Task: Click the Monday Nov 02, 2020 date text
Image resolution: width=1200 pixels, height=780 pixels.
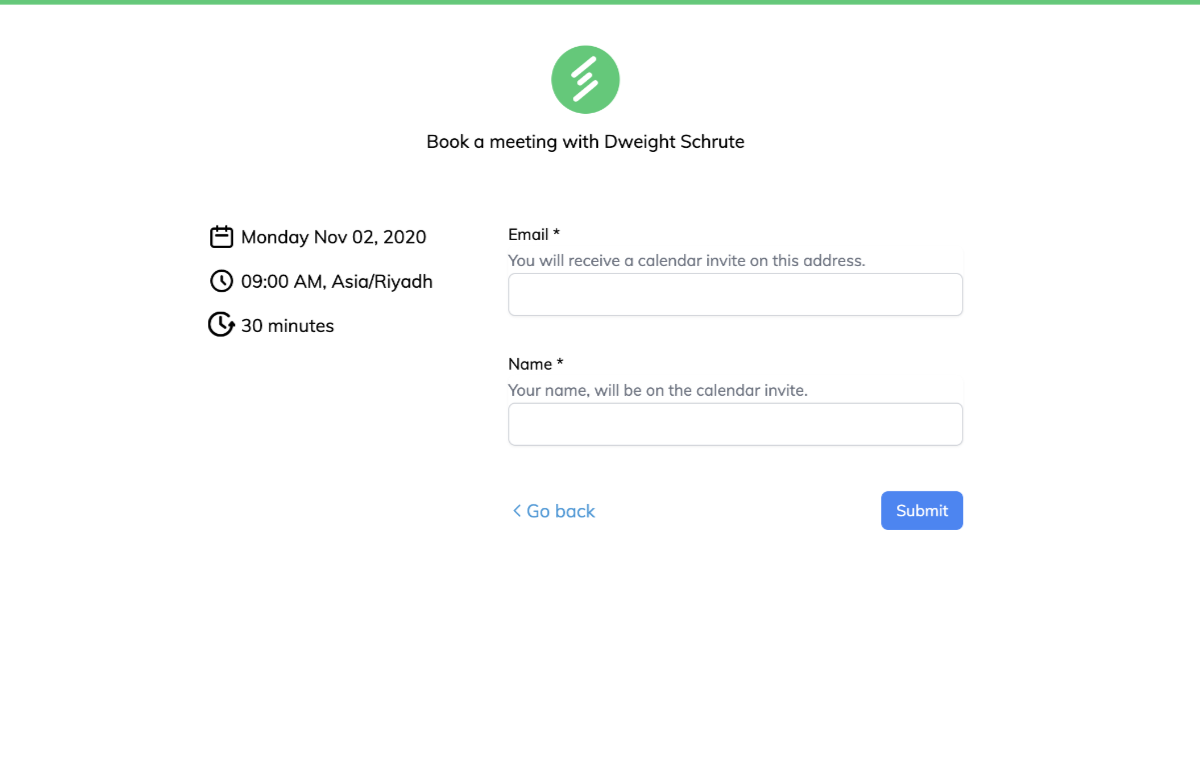Action: pos(333,237)
